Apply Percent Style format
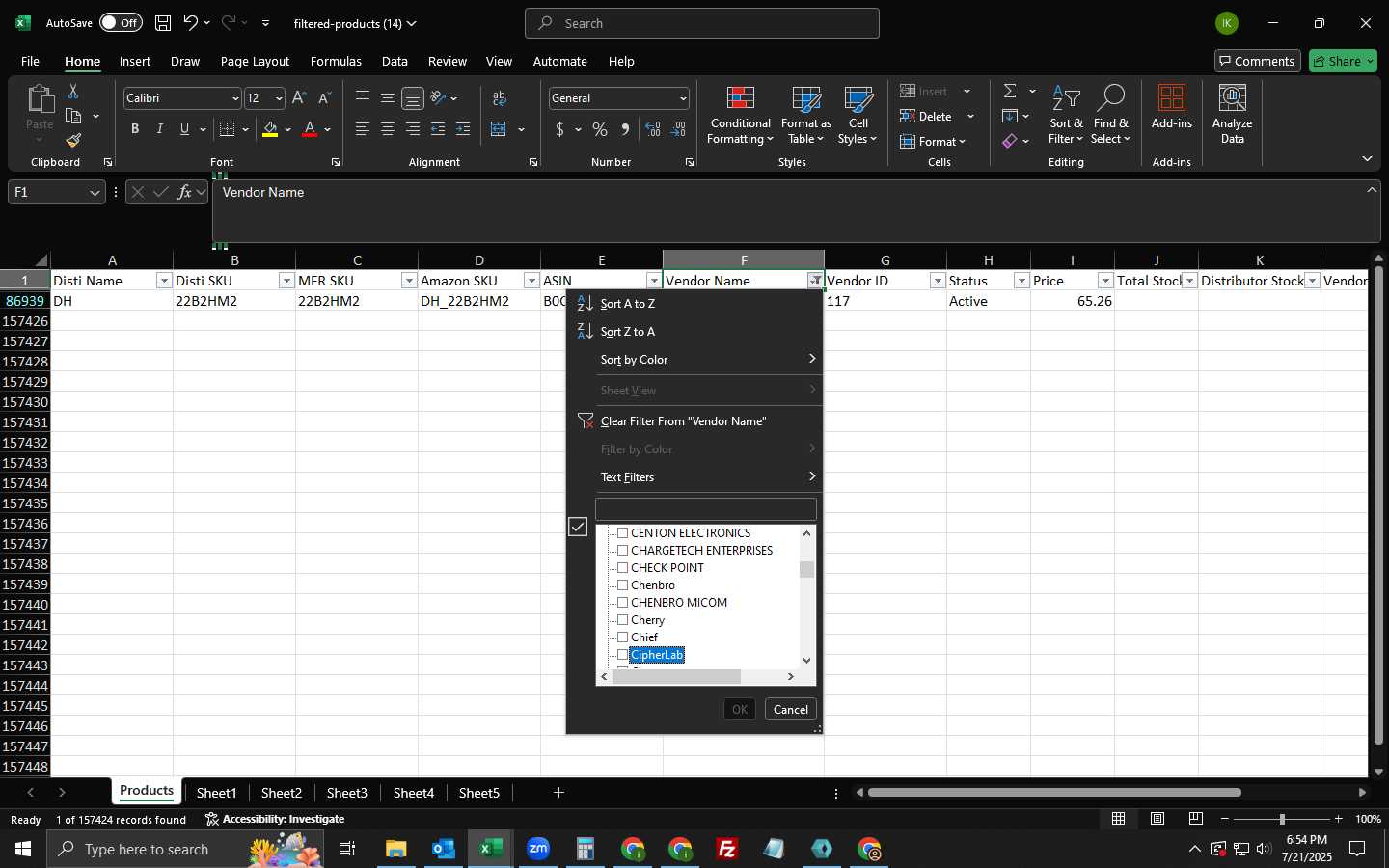The width and height of the screenshot is (1389, 868). coord(600,129)
